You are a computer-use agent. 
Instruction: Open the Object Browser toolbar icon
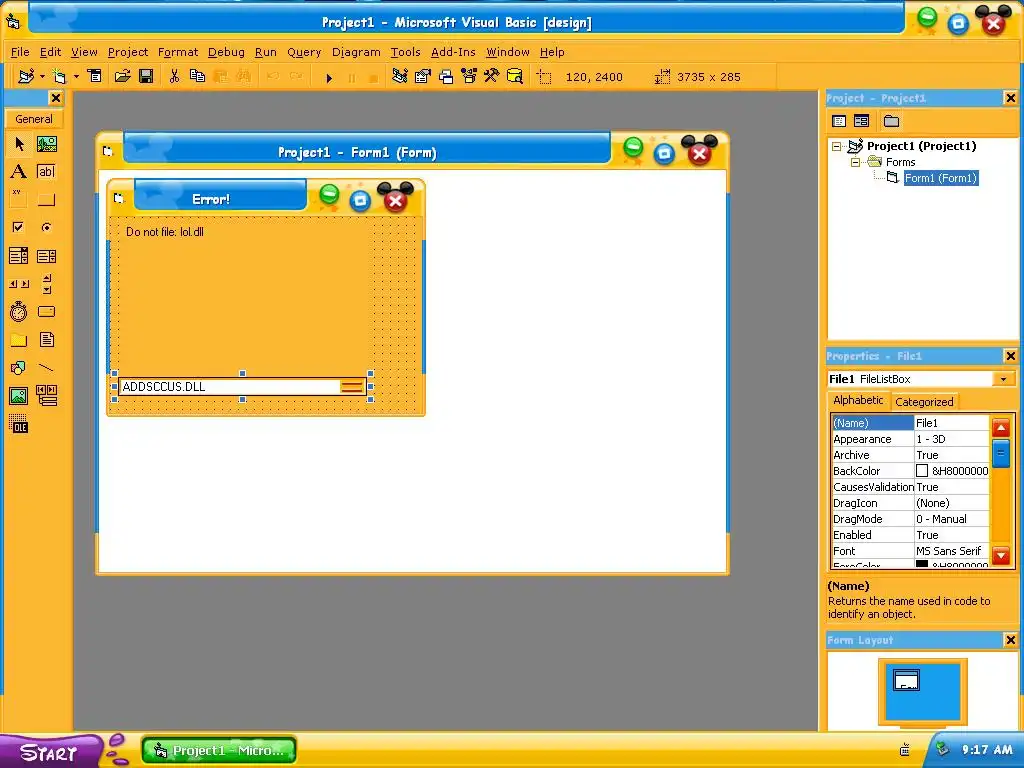[469, 76]
